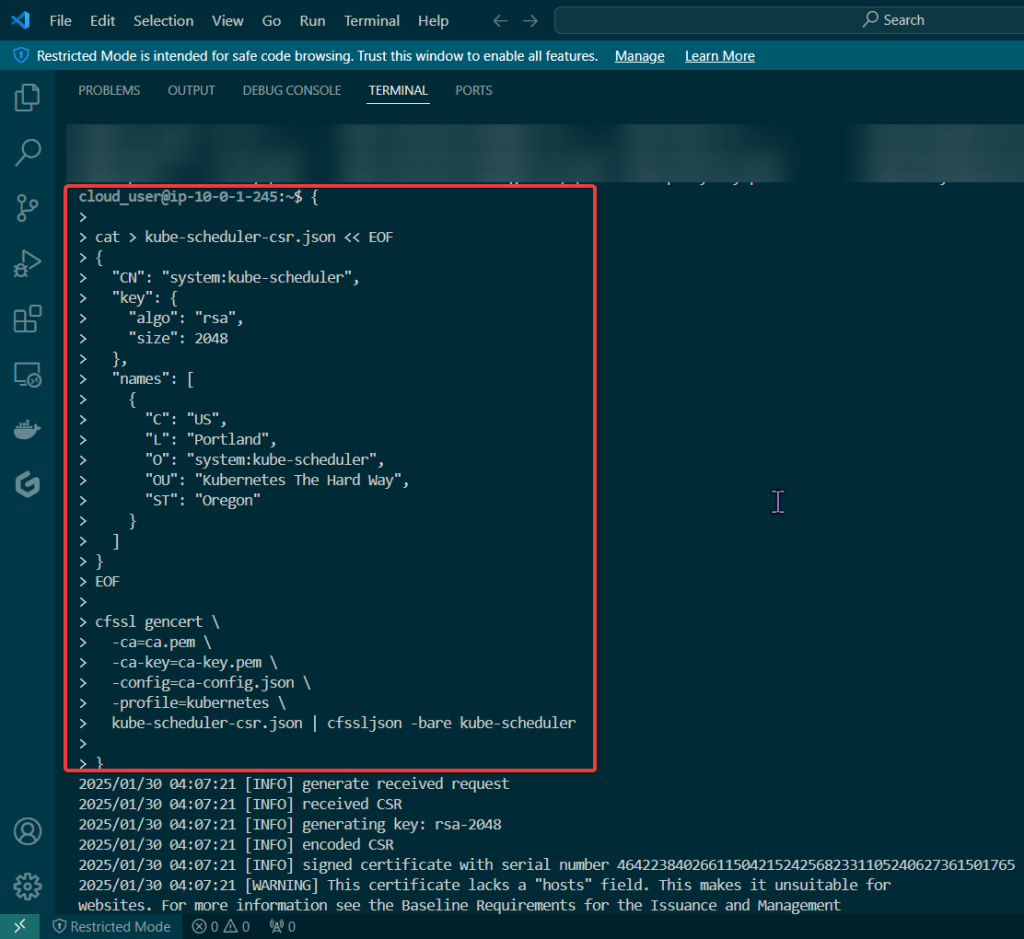
Task: Click the remote window status bar icon
Action: tap(19, 926)
